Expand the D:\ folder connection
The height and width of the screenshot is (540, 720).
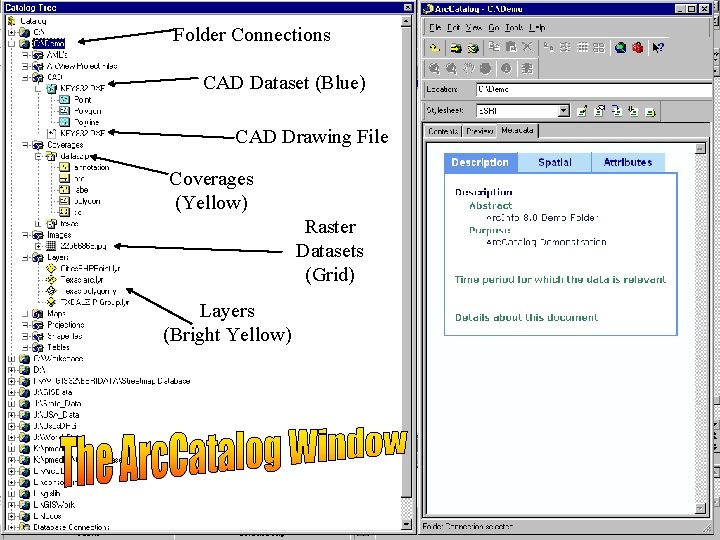[x=12, y=370]
